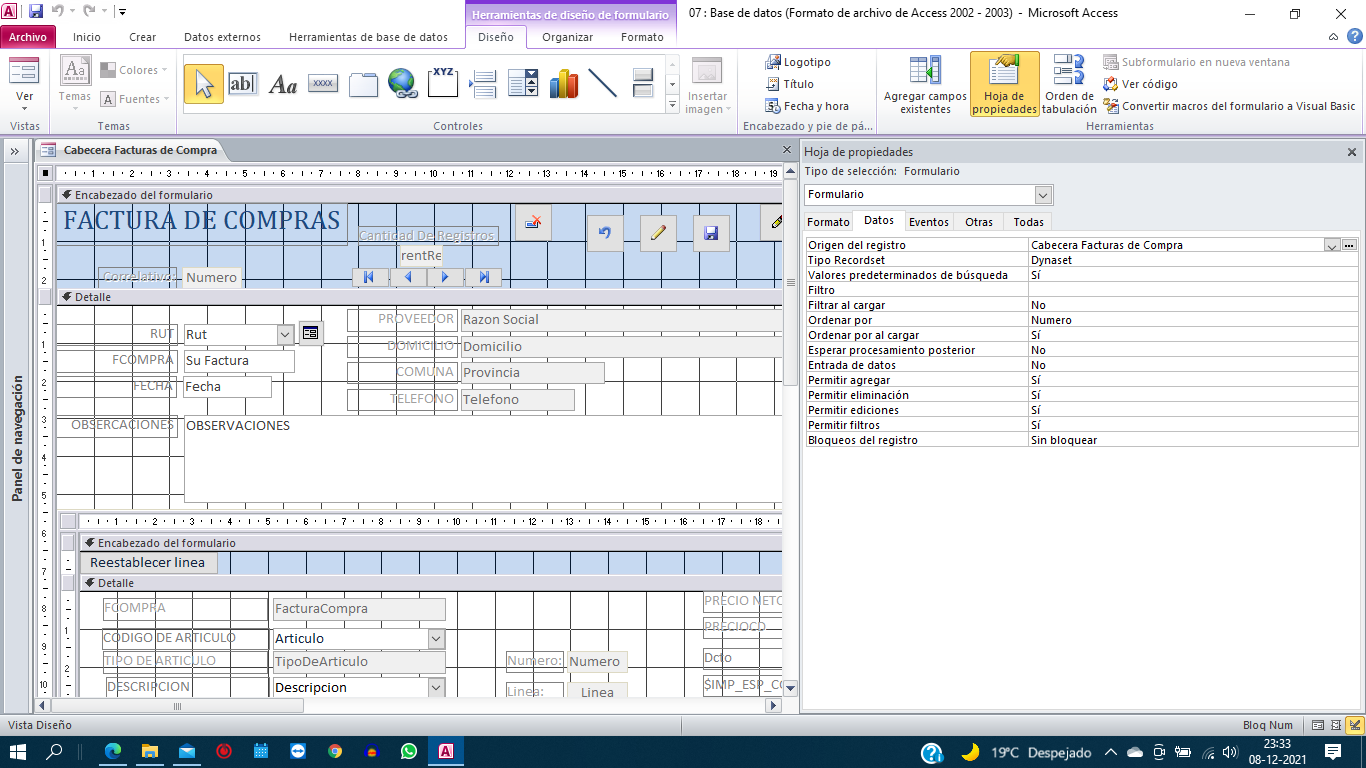Viewport: 1366px width, 768px height.
Task: Click the form selector square at ruler corner
Action: click(x=46, y=173)
